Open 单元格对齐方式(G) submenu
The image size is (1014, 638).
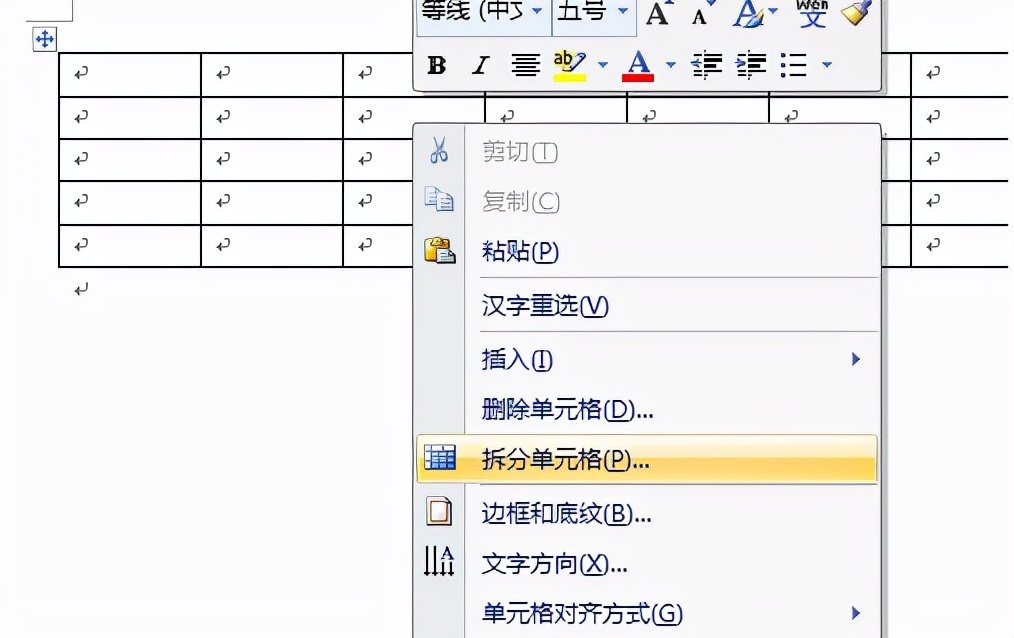click(x=647, y=613)
